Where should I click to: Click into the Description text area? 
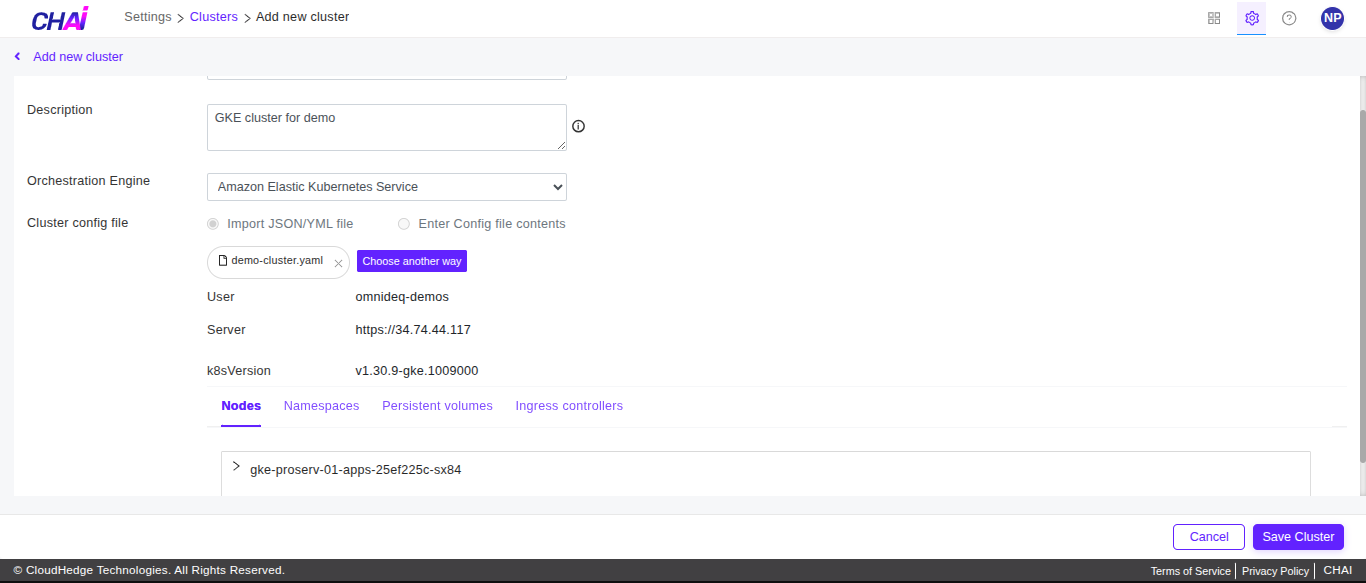[386, 127]
